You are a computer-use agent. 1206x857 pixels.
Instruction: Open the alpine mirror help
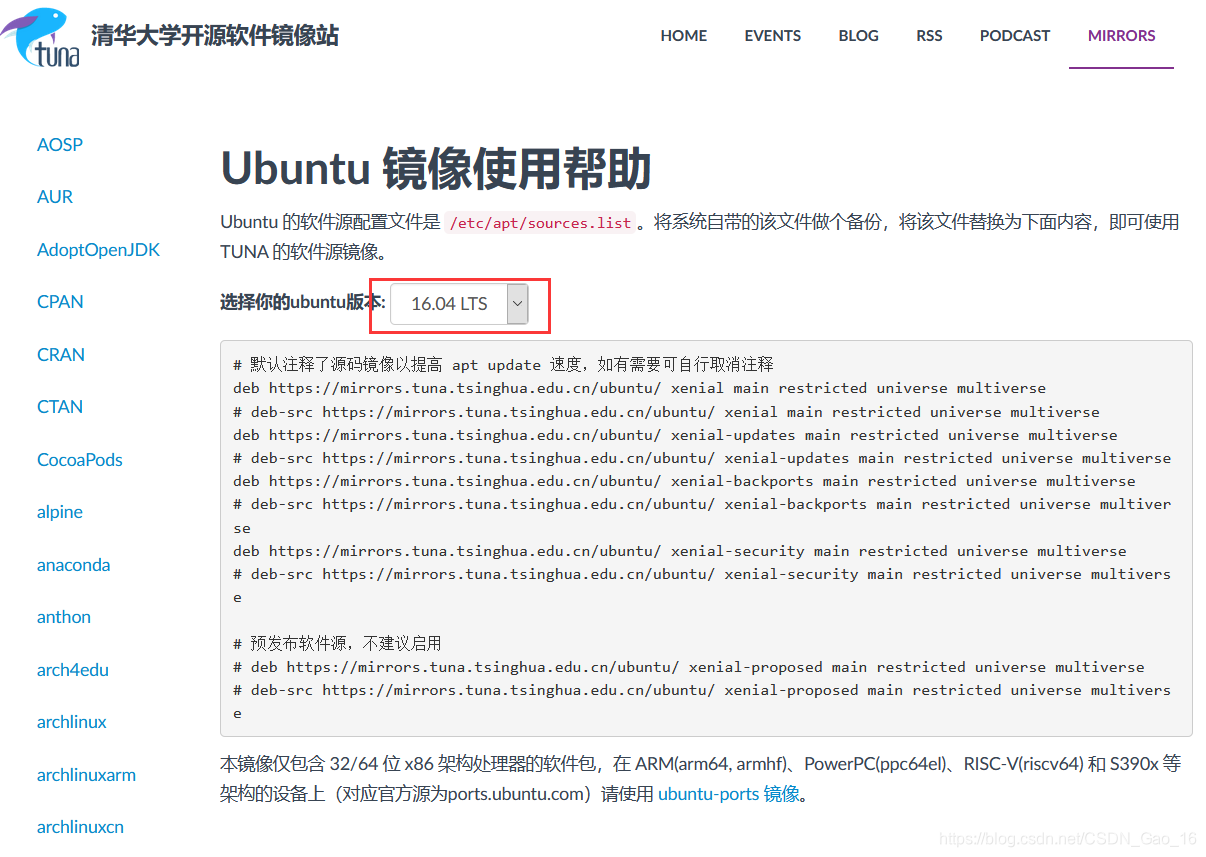tap(60, 512)
